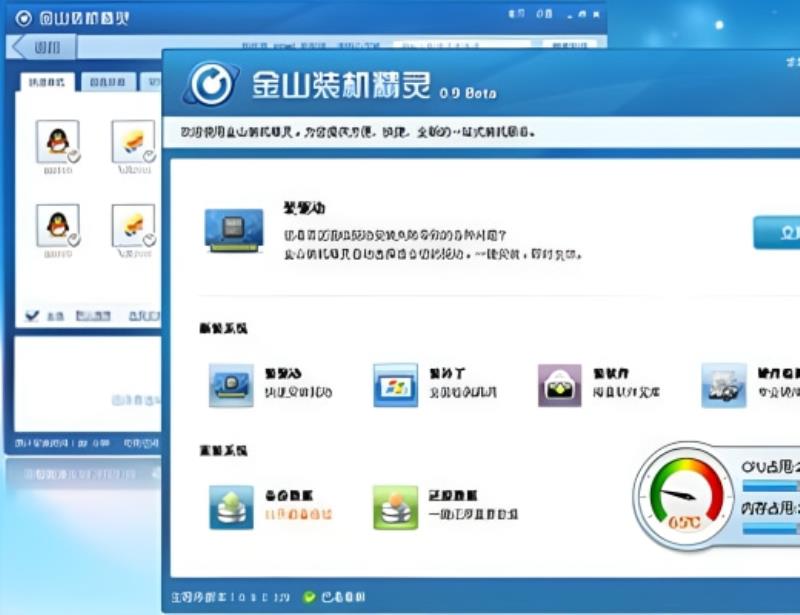
Task: Go back with the arrow button in back window
Action: tap(43, 47)
